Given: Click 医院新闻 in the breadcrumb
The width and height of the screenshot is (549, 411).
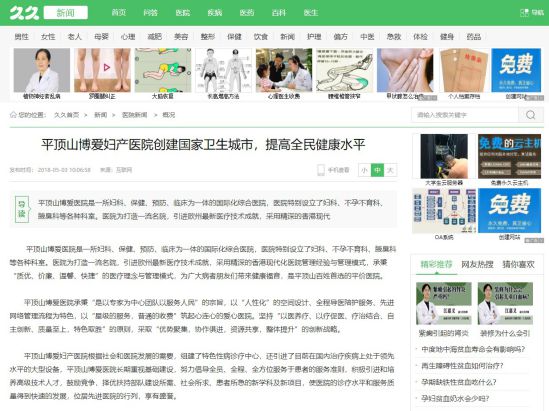Looking at the screenshot, I should click(134, 115).
